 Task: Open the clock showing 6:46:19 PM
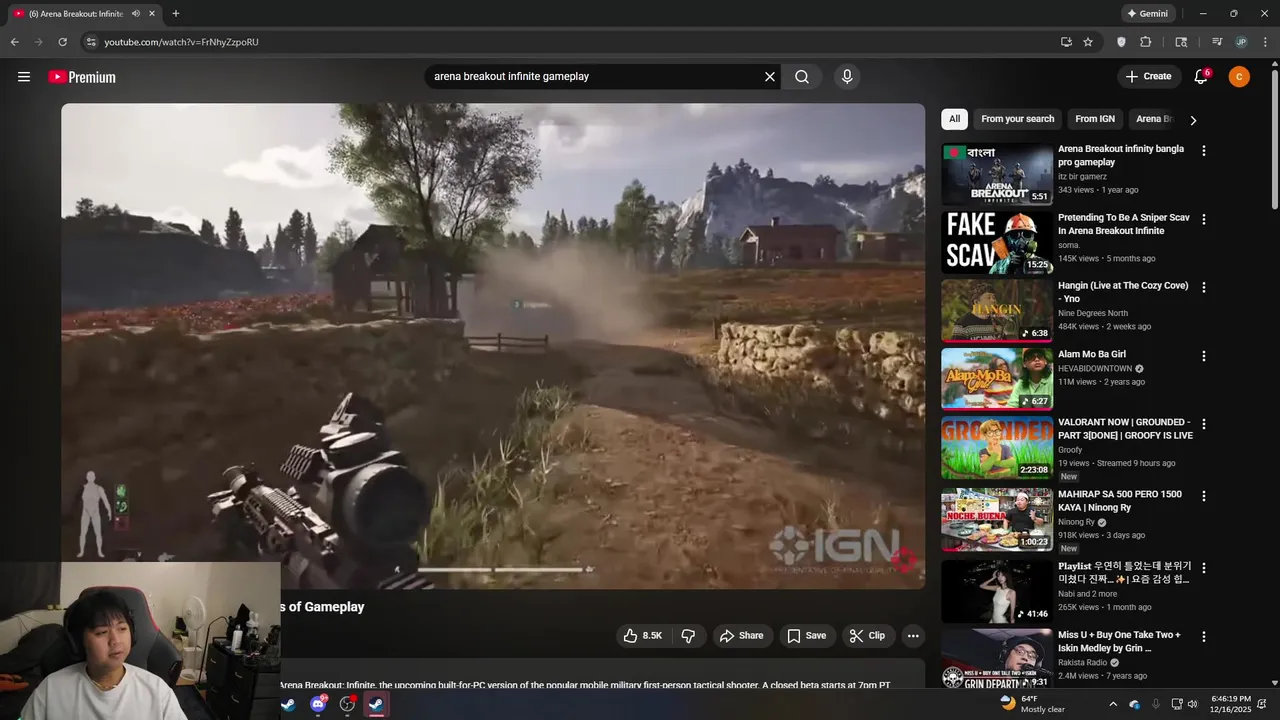[x=1230, y=704]
